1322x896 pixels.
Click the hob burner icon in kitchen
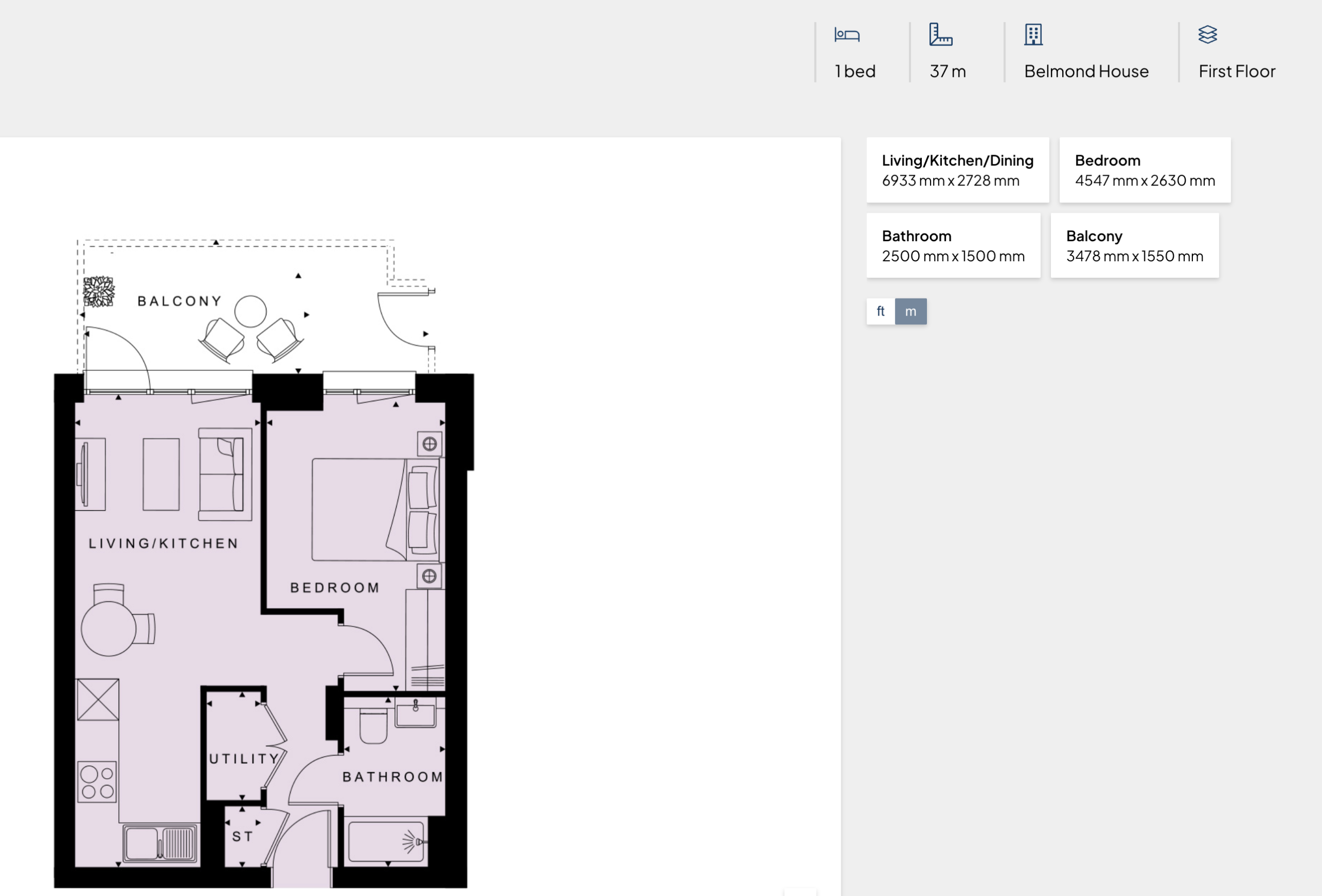pos(97,782)
